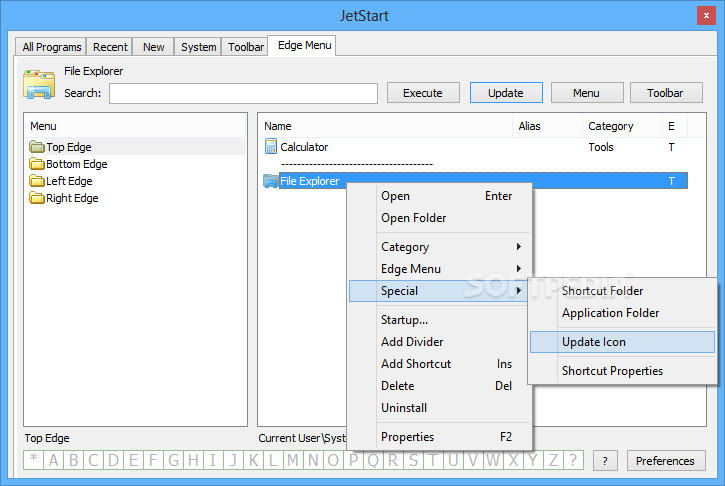The width and height of the screenshot is (725, 486).
Task: Click the Right Edge folder icon
Action: (x=37, y=198)
